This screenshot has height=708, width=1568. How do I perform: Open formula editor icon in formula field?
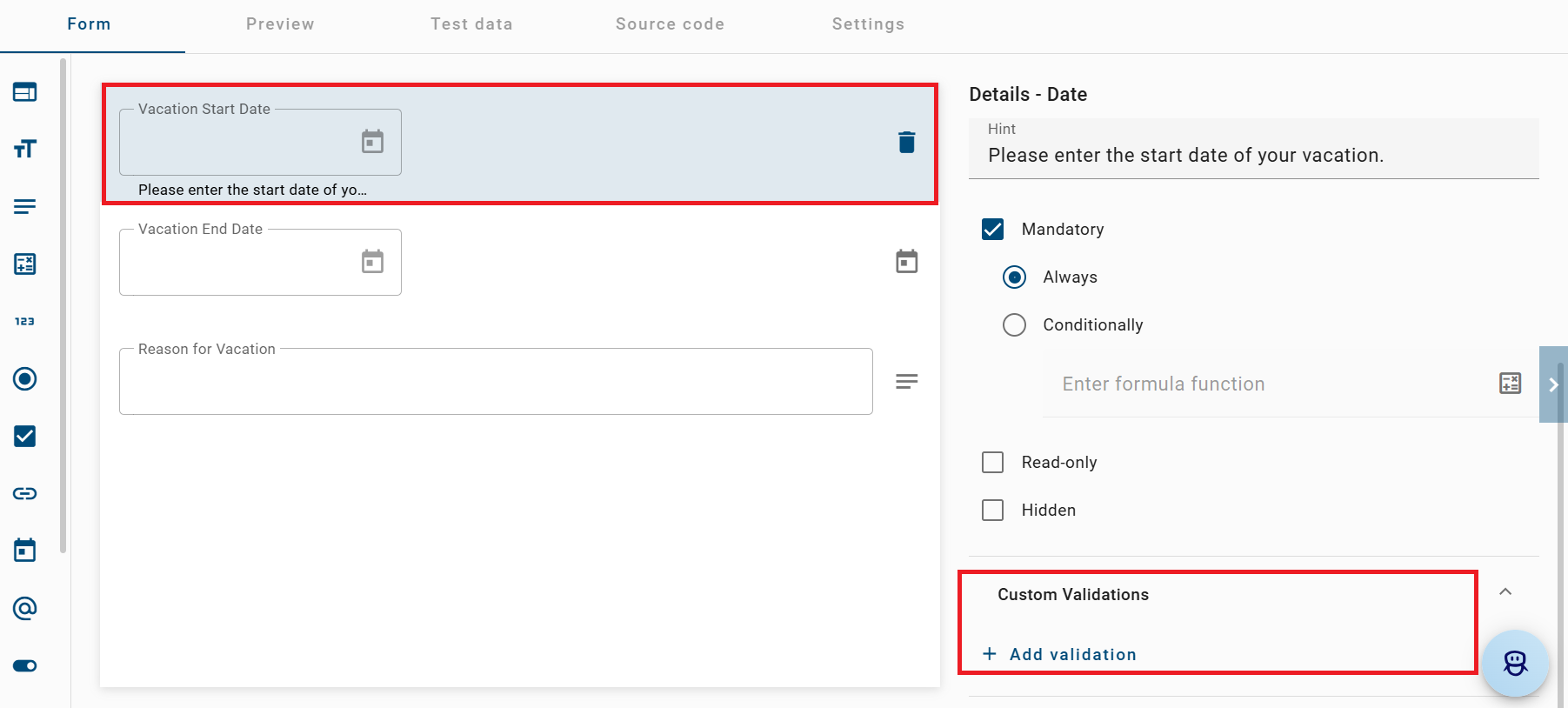(x=1510, y=384)
